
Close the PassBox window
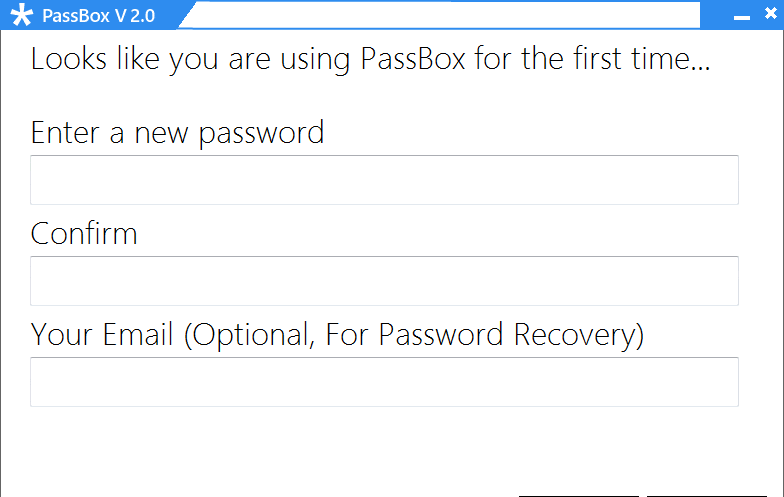tap(770, 14)
